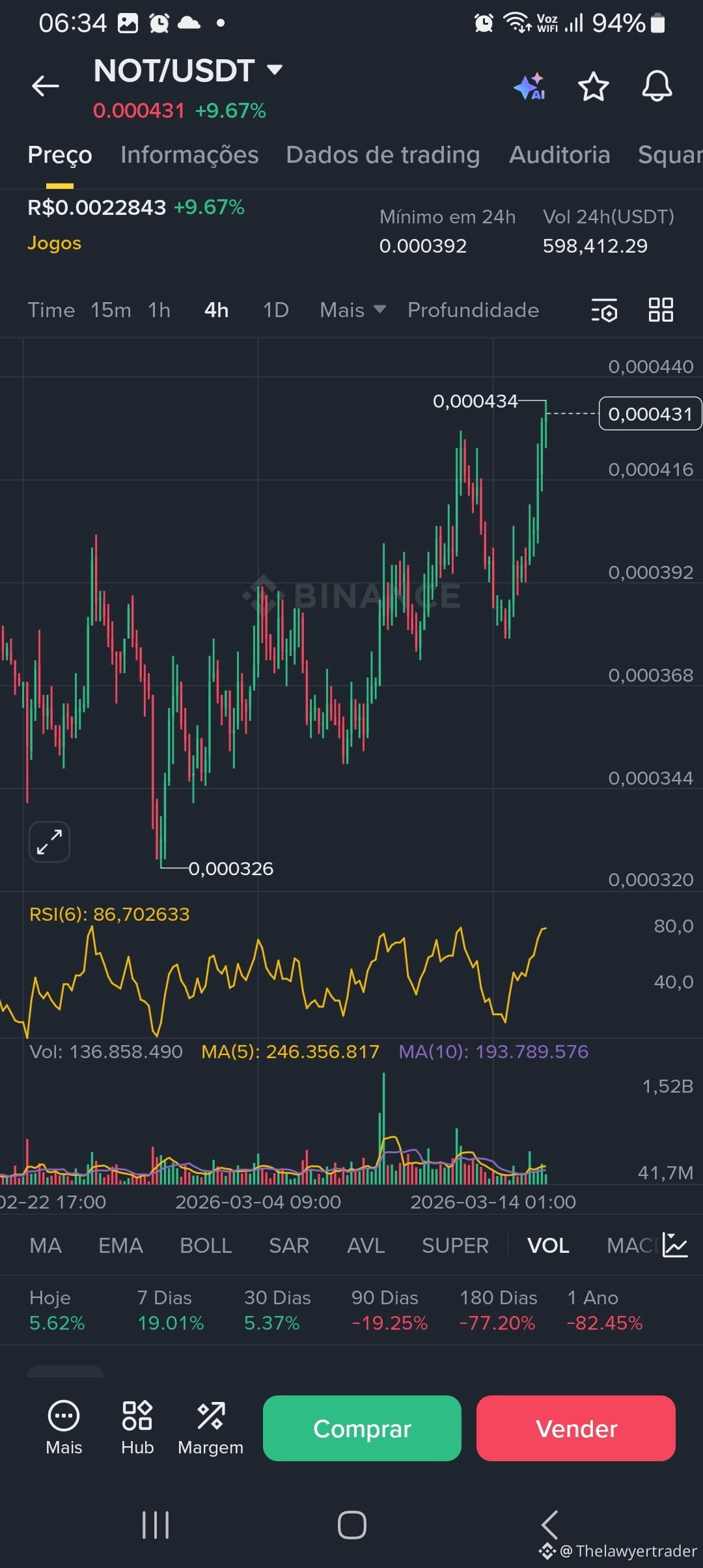Open the Mais menu at bottom
Screen dimensions: 703x1568
click(64, 1427)
